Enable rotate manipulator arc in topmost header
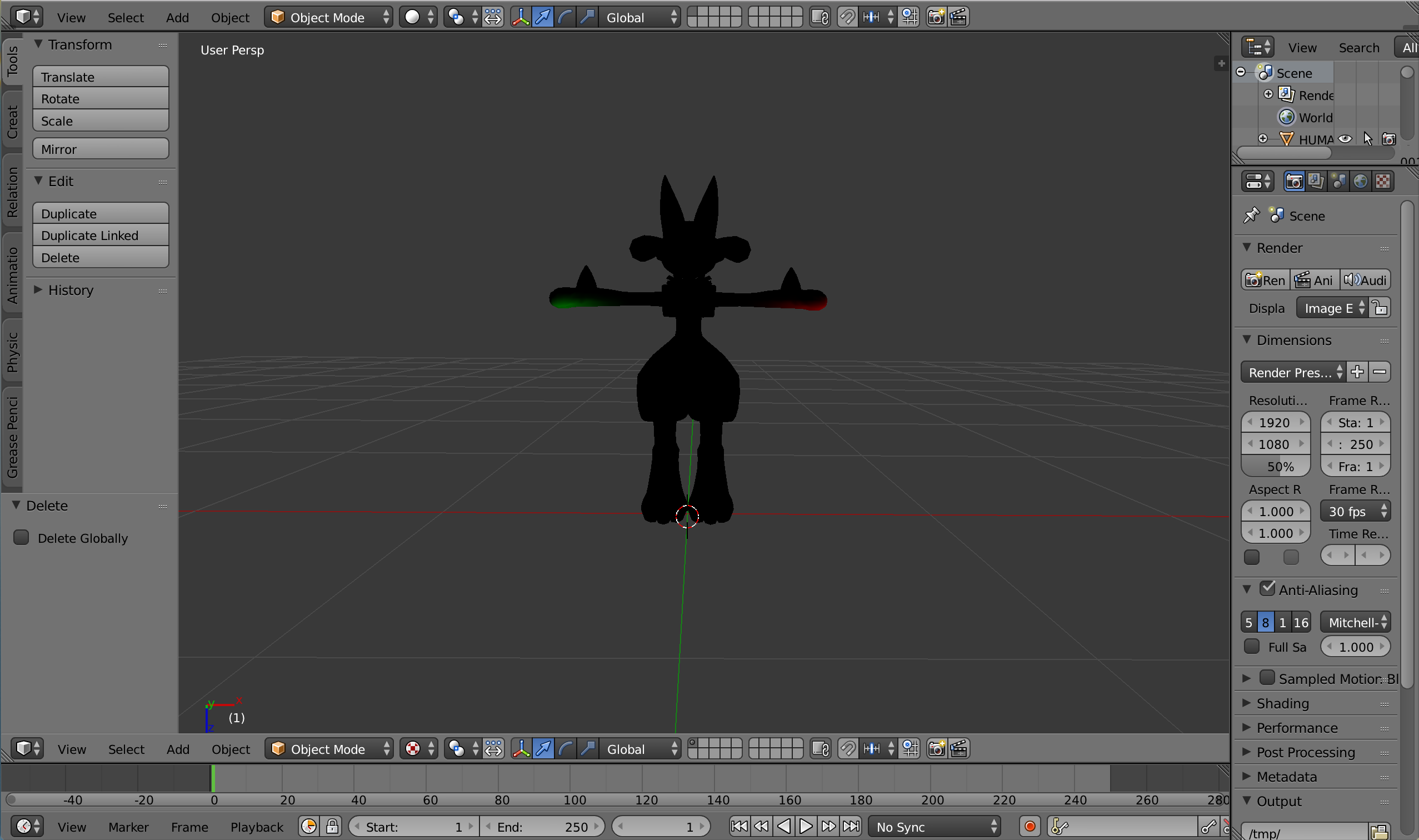The height and width of the screenshot is (840, 1419). click(x=565, y=17)
